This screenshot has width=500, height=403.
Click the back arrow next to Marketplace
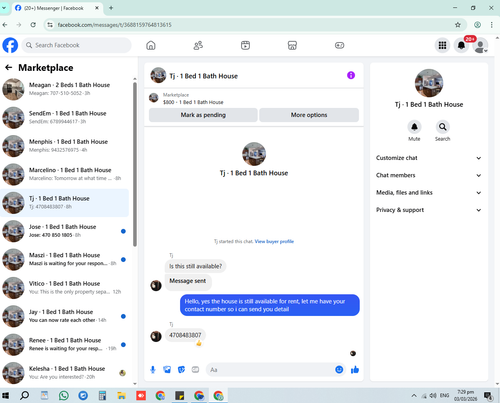pos(9,68)
